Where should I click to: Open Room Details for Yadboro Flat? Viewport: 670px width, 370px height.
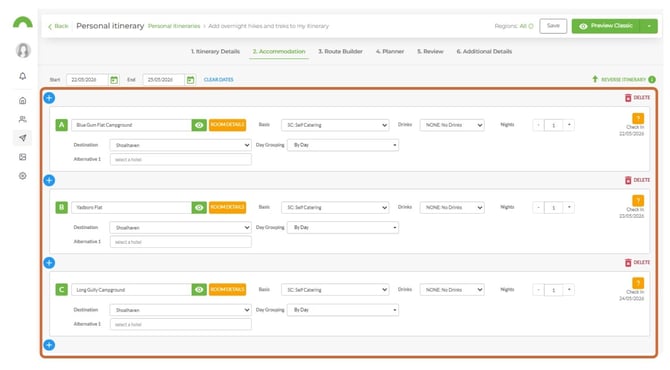click(227, 207)
